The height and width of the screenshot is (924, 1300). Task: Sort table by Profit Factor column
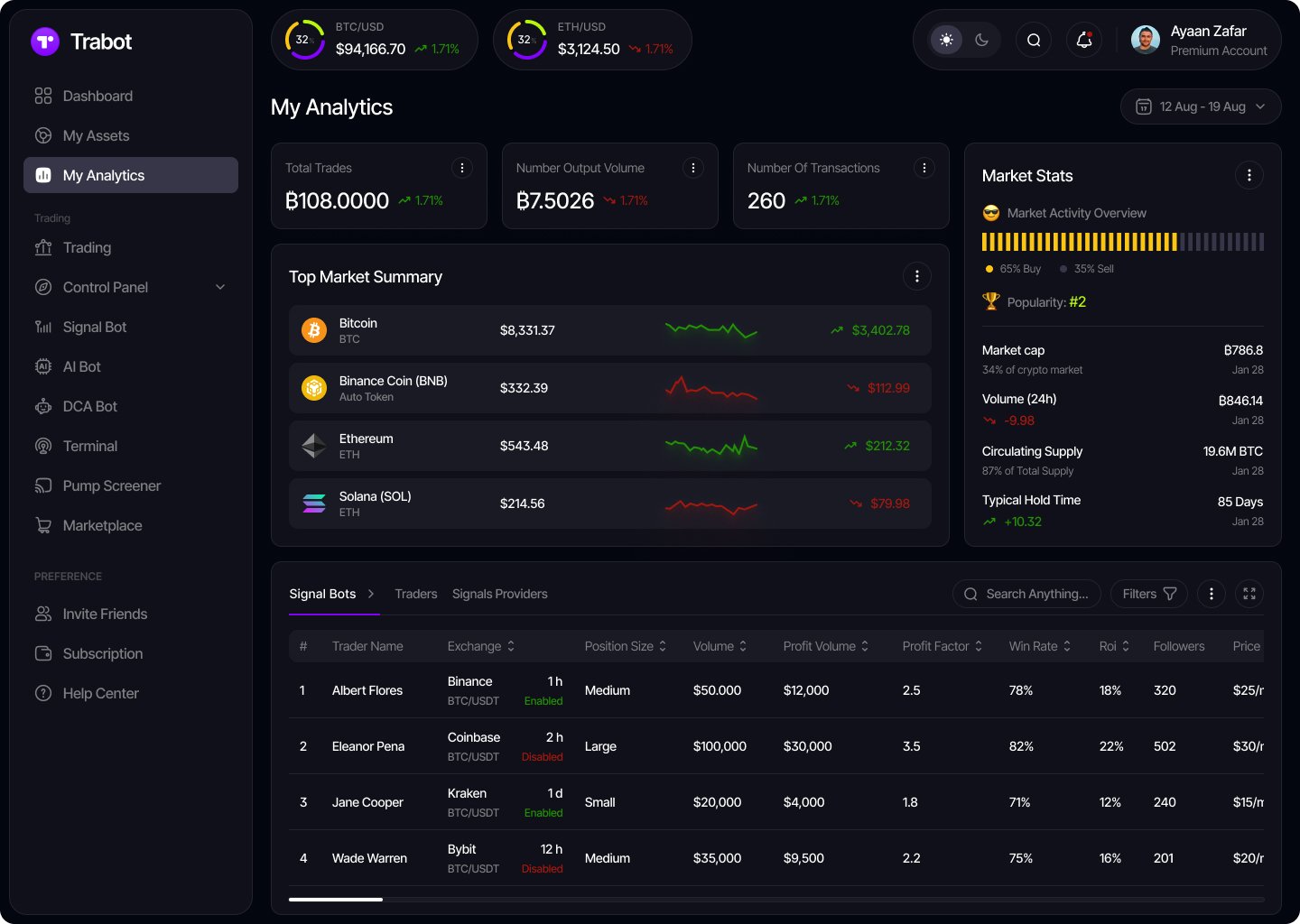(x=942, y=646)
